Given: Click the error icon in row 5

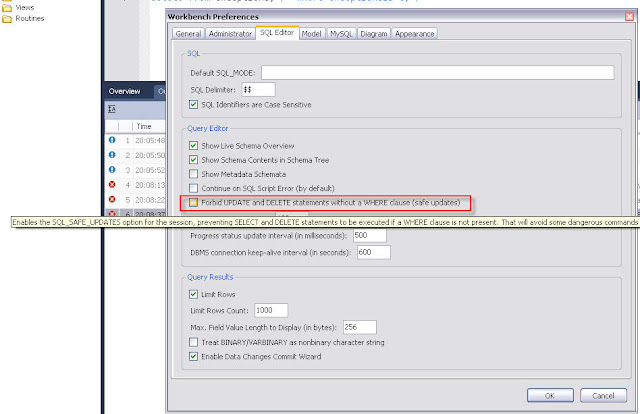Looking at the screenshot, I should [x=112, y=199].
